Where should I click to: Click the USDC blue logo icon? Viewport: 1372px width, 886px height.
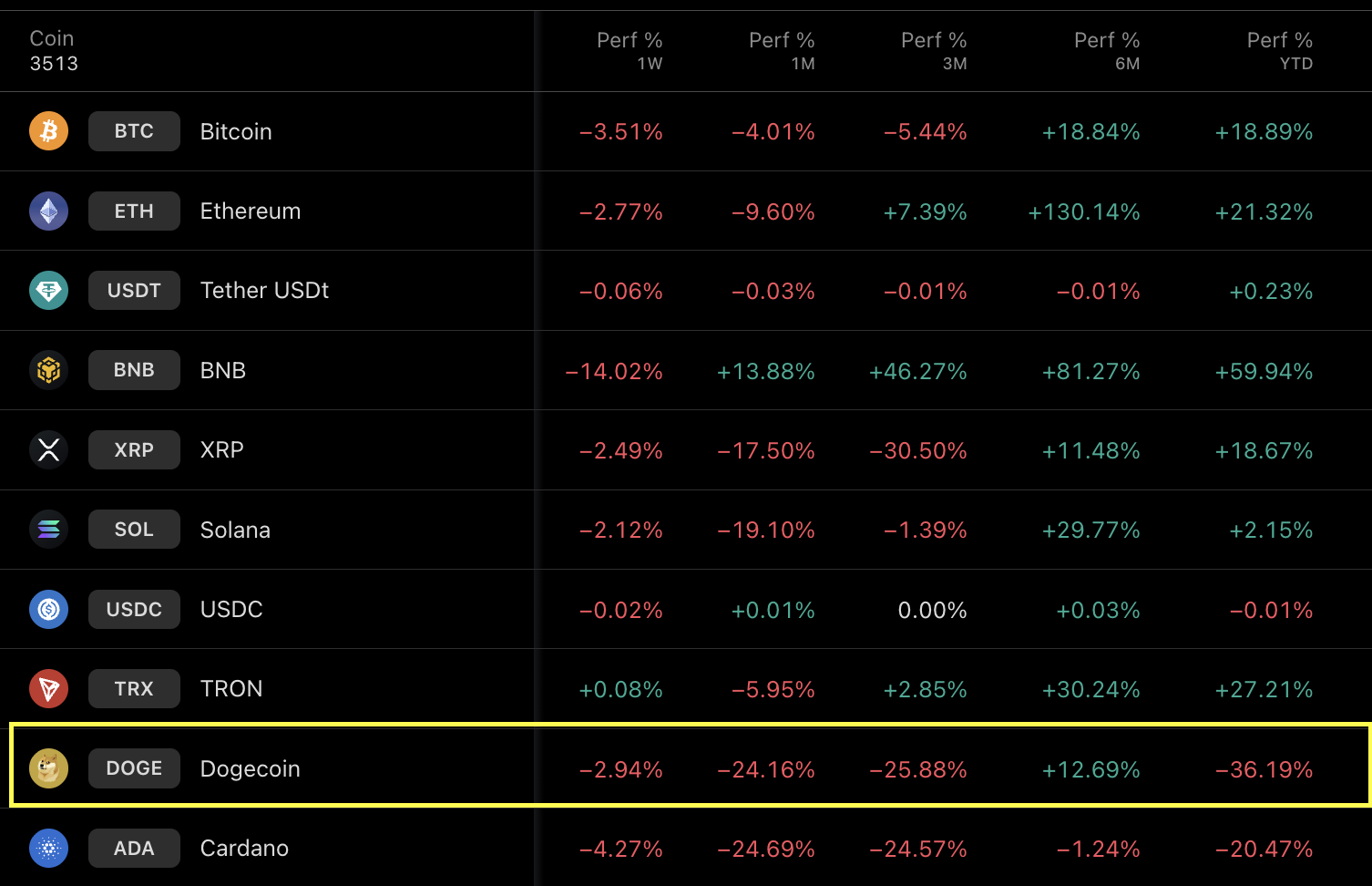pyautogui.click(x=48, y=609)
